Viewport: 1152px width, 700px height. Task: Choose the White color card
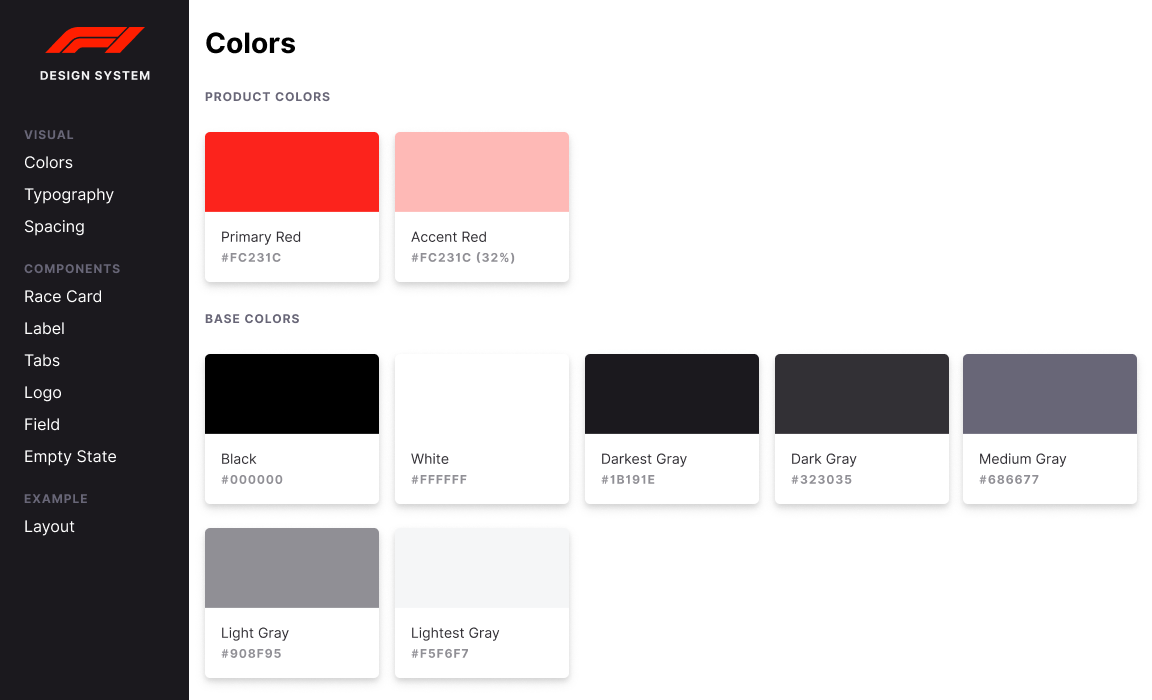482,429
